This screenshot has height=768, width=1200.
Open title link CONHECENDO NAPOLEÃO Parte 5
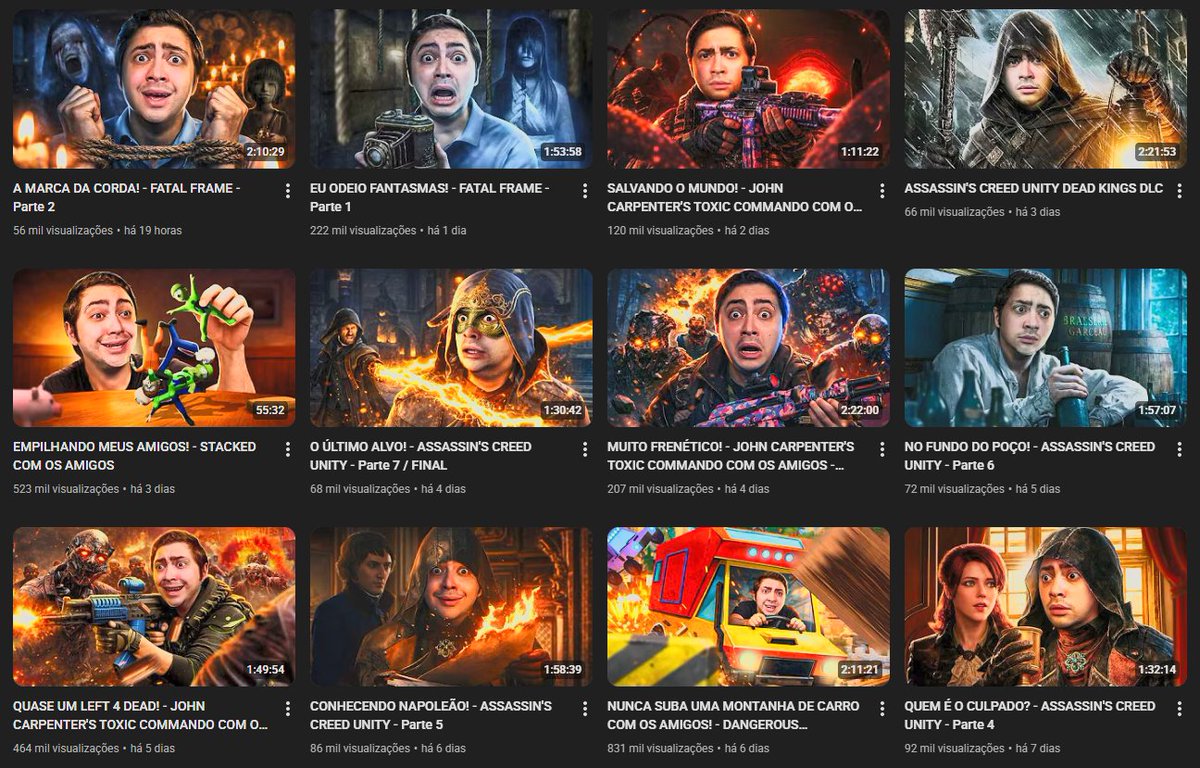pos(431,715)
